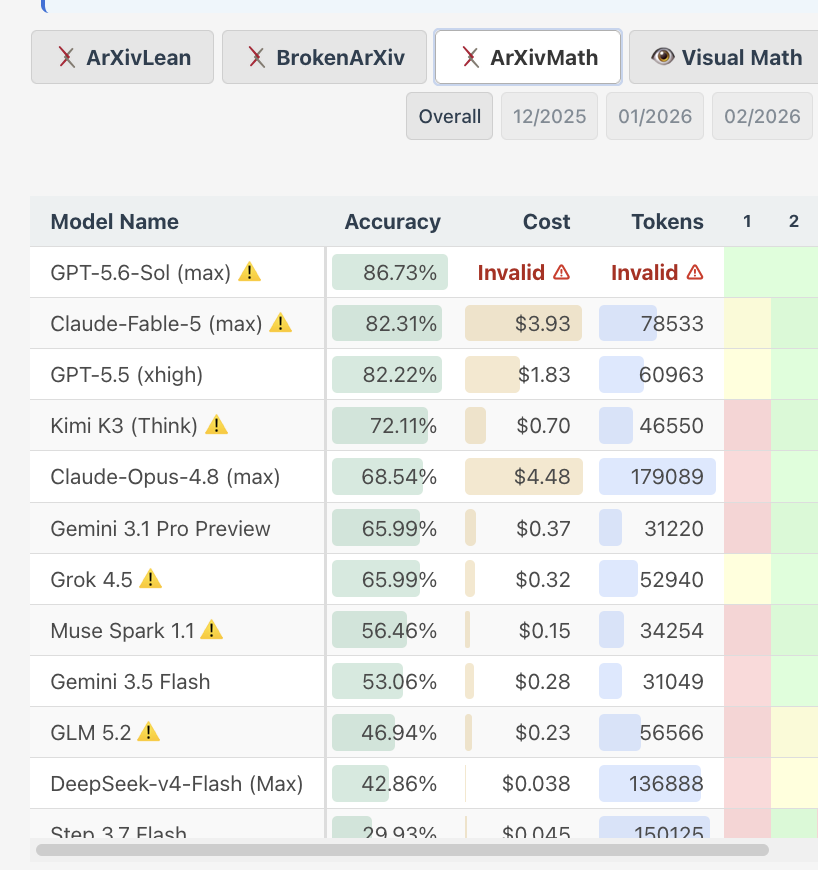Click the 136888 tokens cell

[657, 784]
